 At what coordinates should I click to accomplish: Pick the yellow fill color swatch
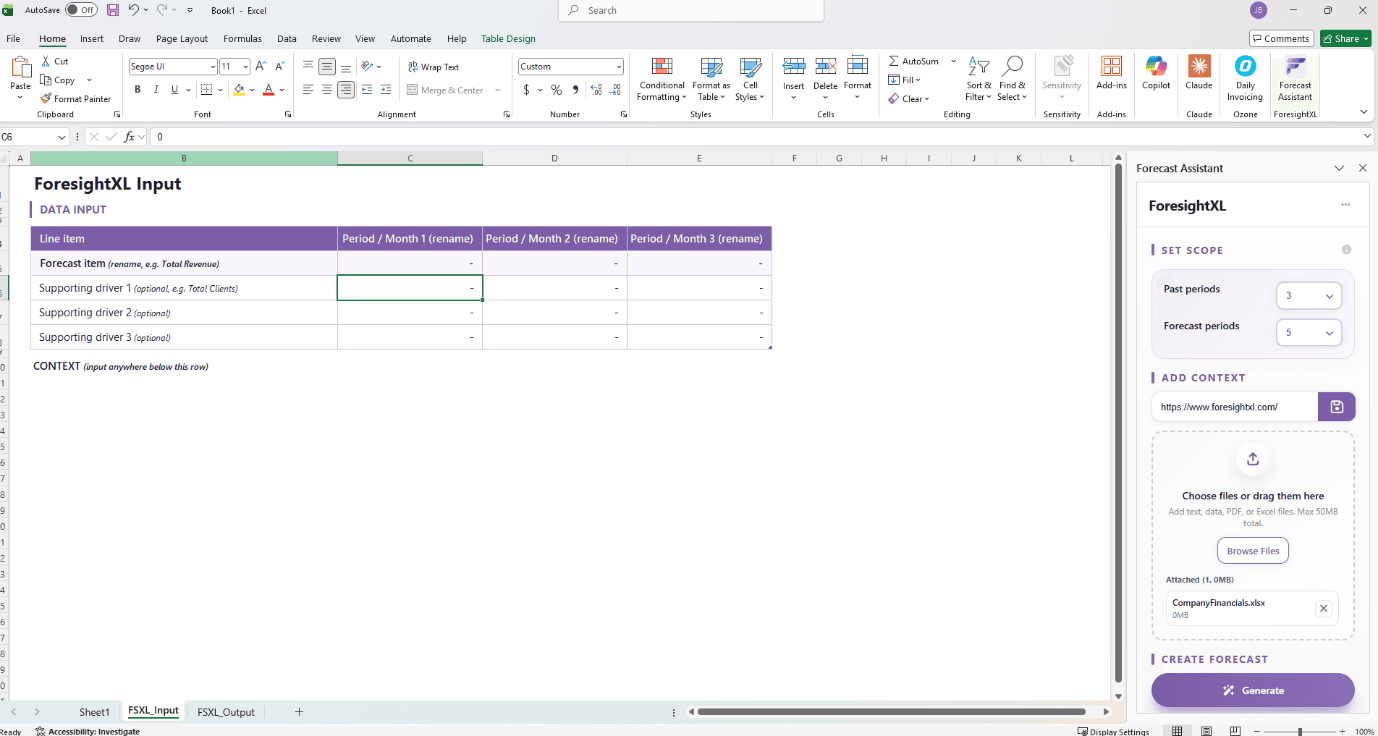point(240,89)
